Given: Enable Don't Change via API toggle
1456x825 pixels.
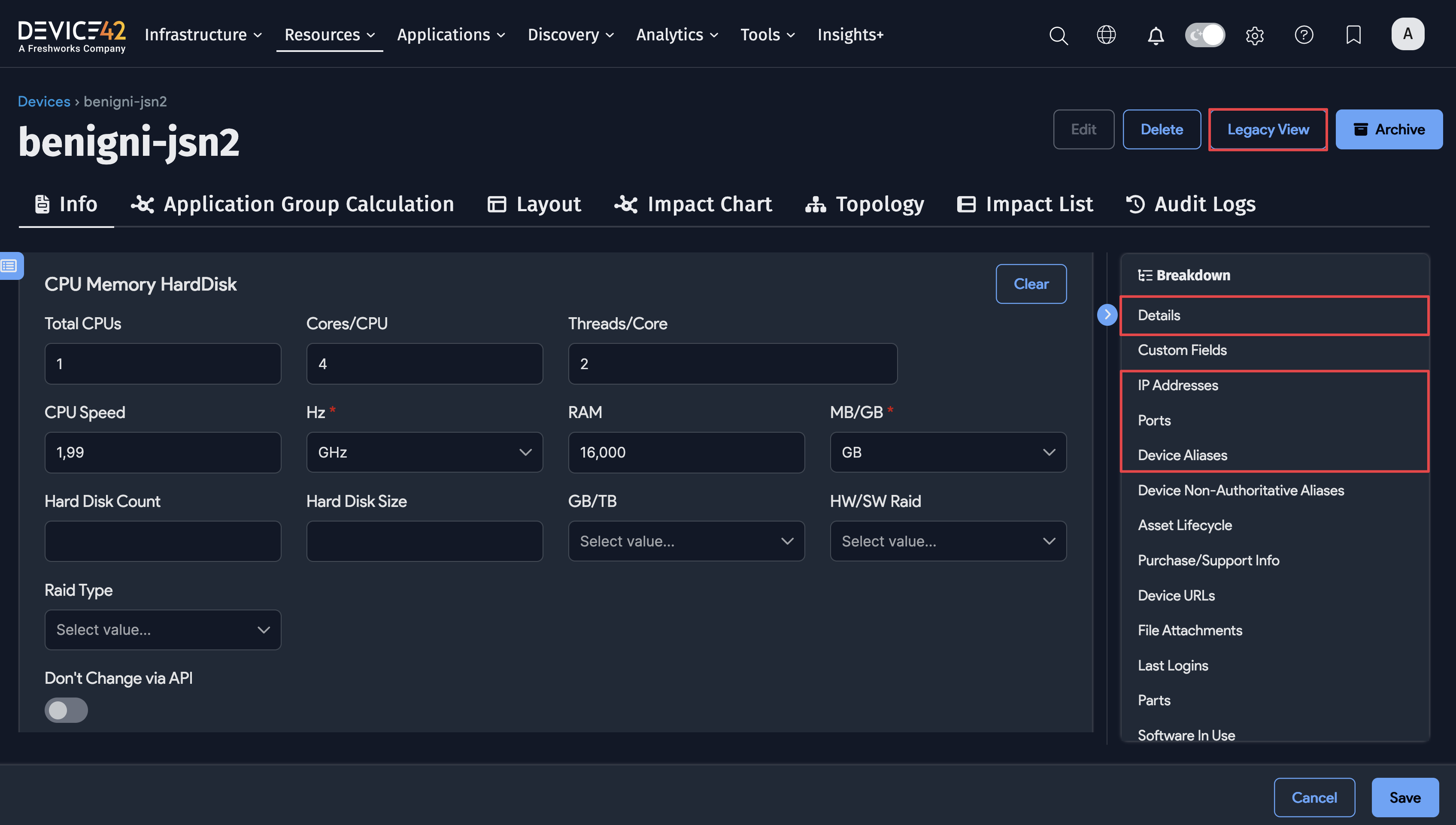Looking at the screenshot, I should coord(66,710).
